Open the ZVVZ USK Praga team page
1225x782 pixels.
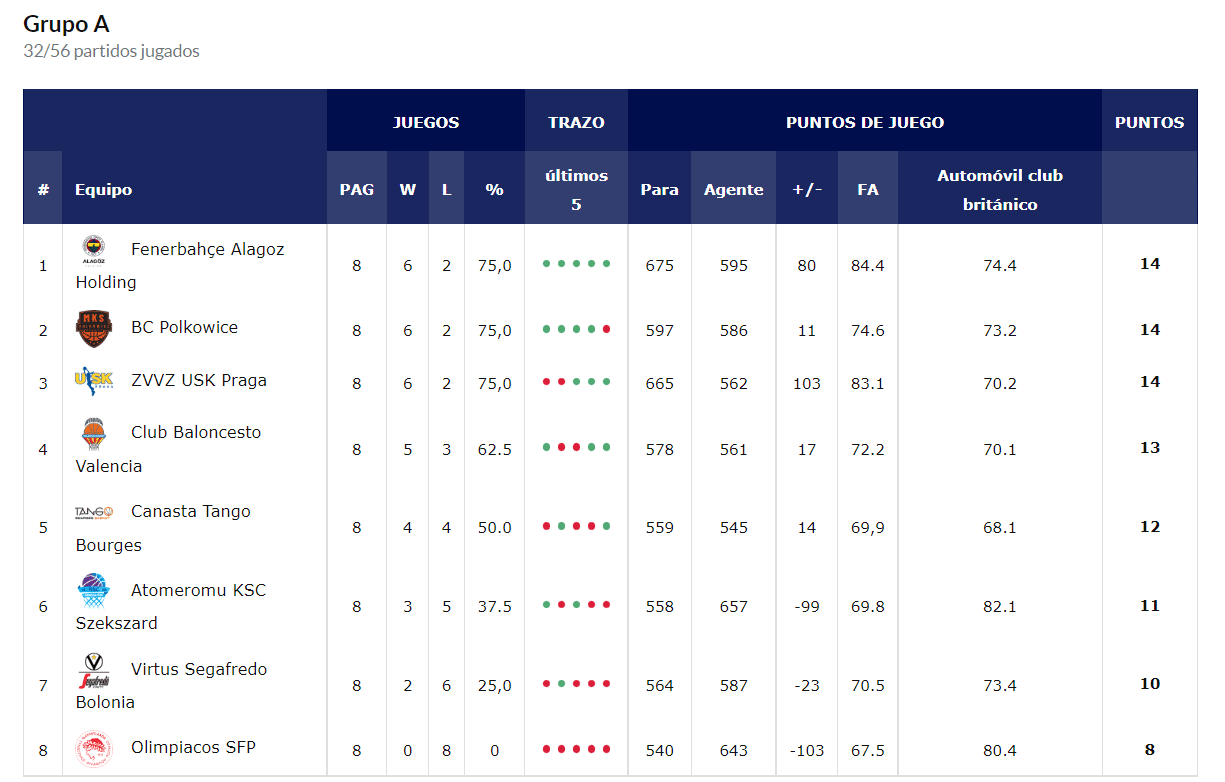tap(198, 381)
